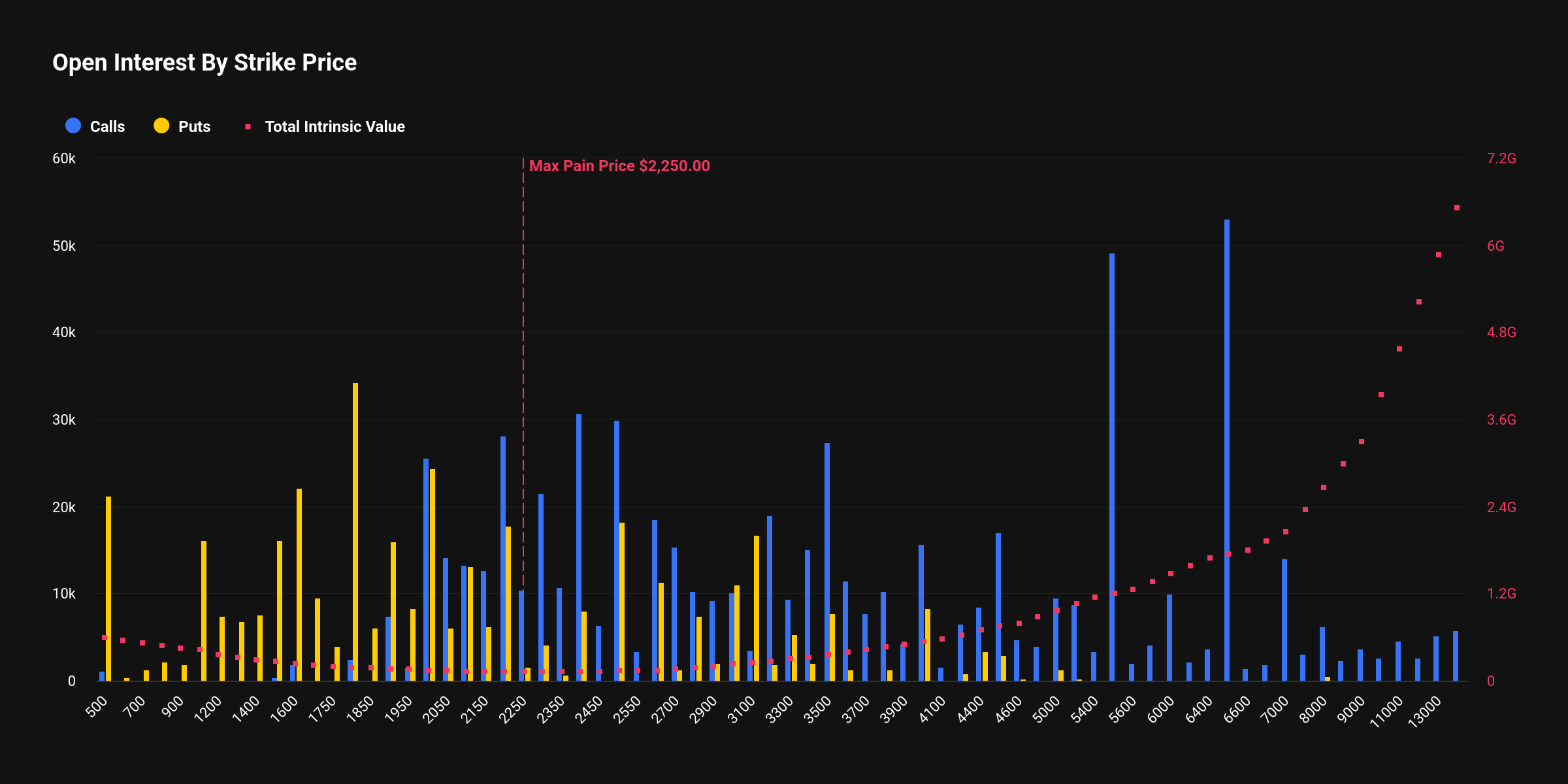The width and height of the screenshot is (1568, 784).
Task: Click the Puts legend text label
Action: (195, 126)
